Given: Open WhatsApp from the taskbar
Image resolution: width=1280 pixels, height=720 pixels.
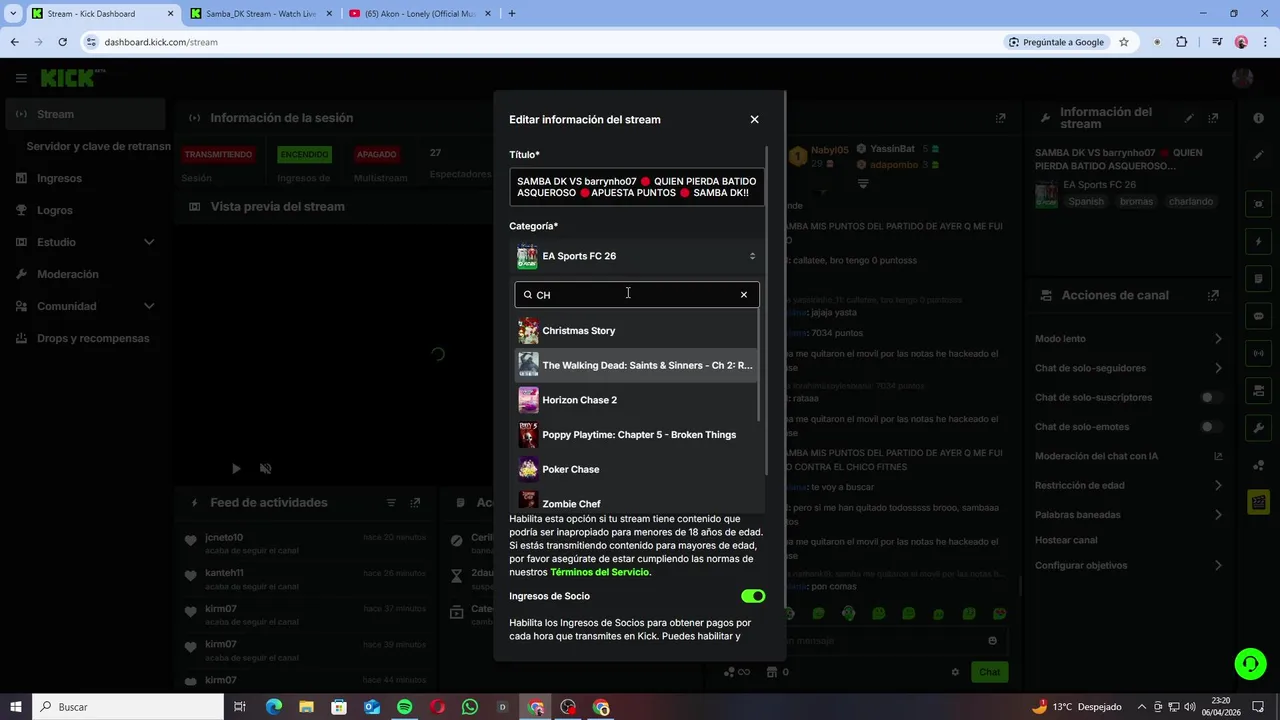Looking at the screenshot, I should (470, 707).
